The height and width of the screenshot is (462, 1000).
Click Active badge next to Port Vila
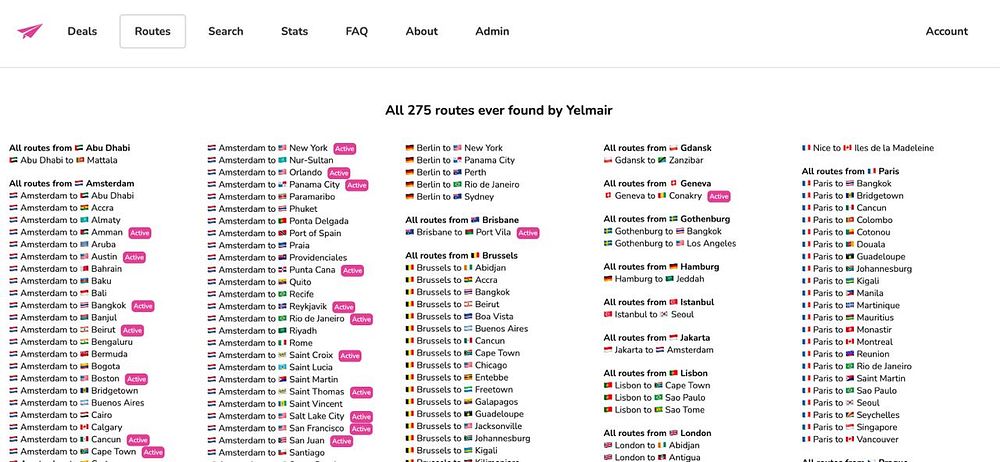point(528,233)
